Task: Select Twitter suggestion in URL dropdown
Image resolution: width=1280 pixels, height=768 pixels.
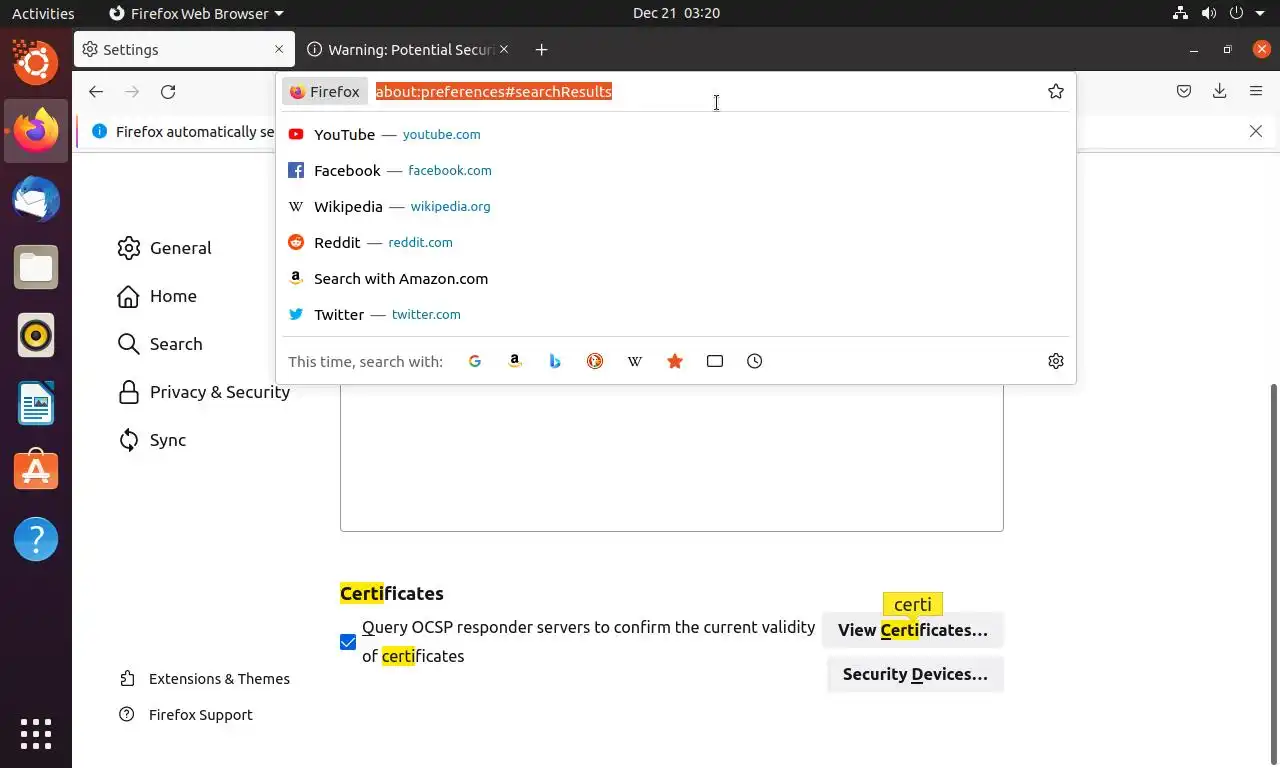Action: [676, 314]
